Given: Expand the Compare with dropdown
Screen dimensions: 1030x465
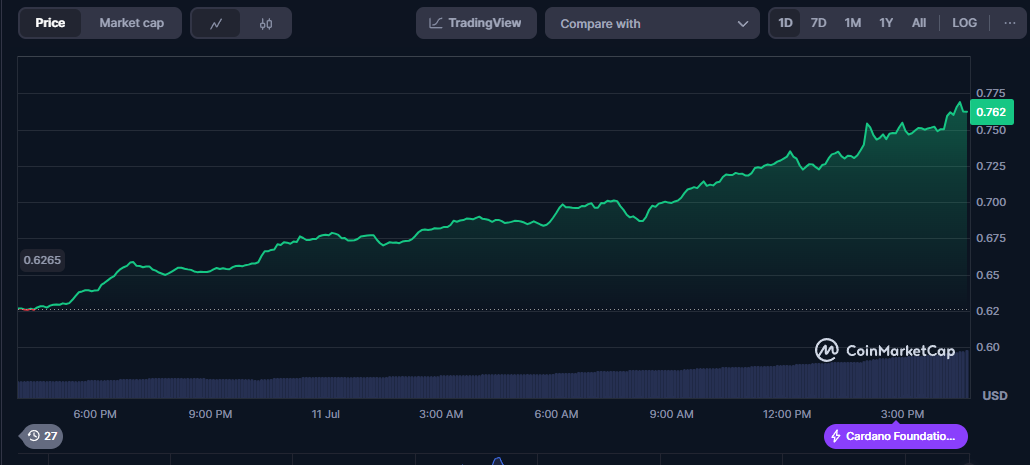Looking at the screenshot, I should (651, 23).
